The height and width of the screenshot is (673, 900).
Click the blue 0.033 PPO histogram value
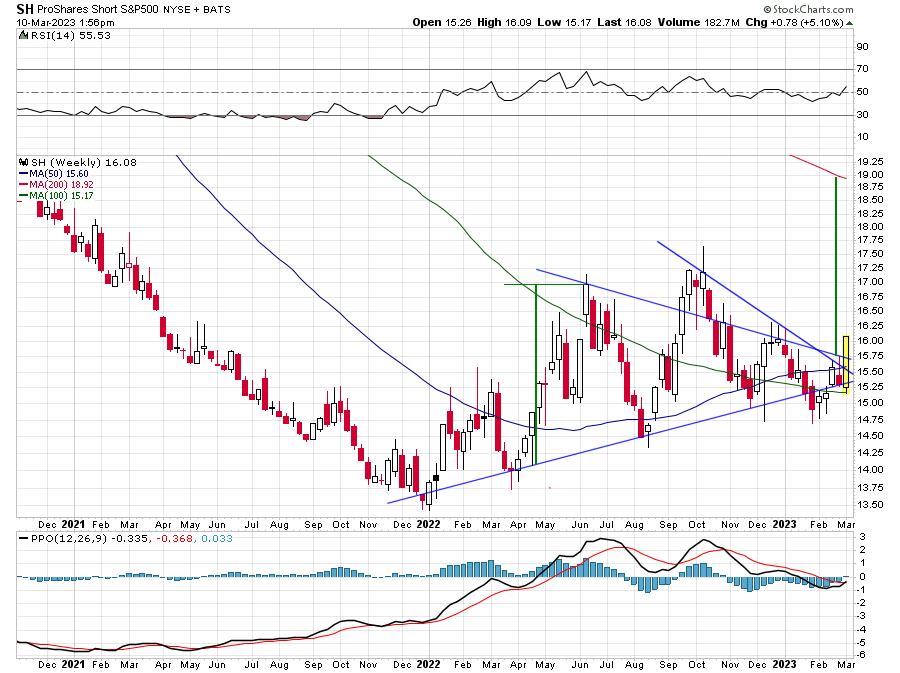(217, 539)
